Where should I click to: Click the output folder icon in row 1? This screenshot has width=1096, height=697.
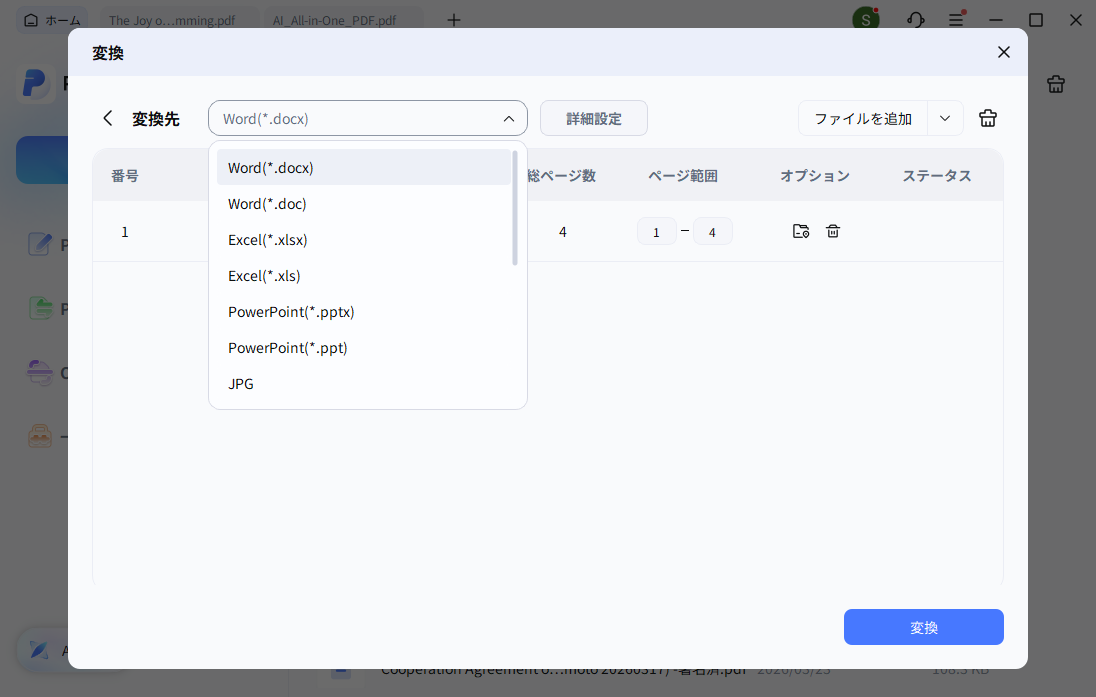800,231
